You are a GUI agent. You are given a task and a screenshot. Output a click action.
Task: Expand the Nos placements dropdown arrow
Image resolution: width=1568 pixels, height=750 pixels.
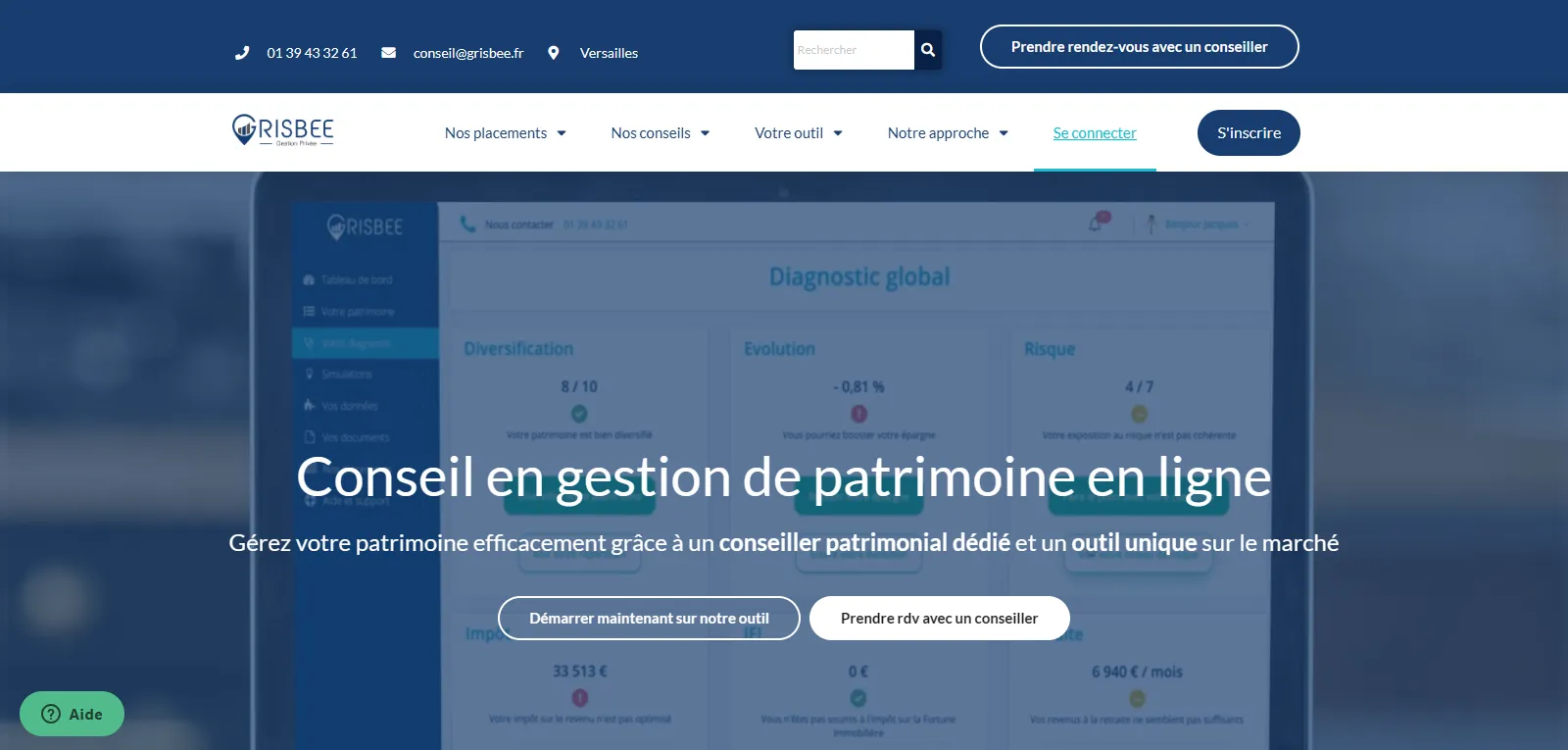pyautogui.click(x=562, y=133)
